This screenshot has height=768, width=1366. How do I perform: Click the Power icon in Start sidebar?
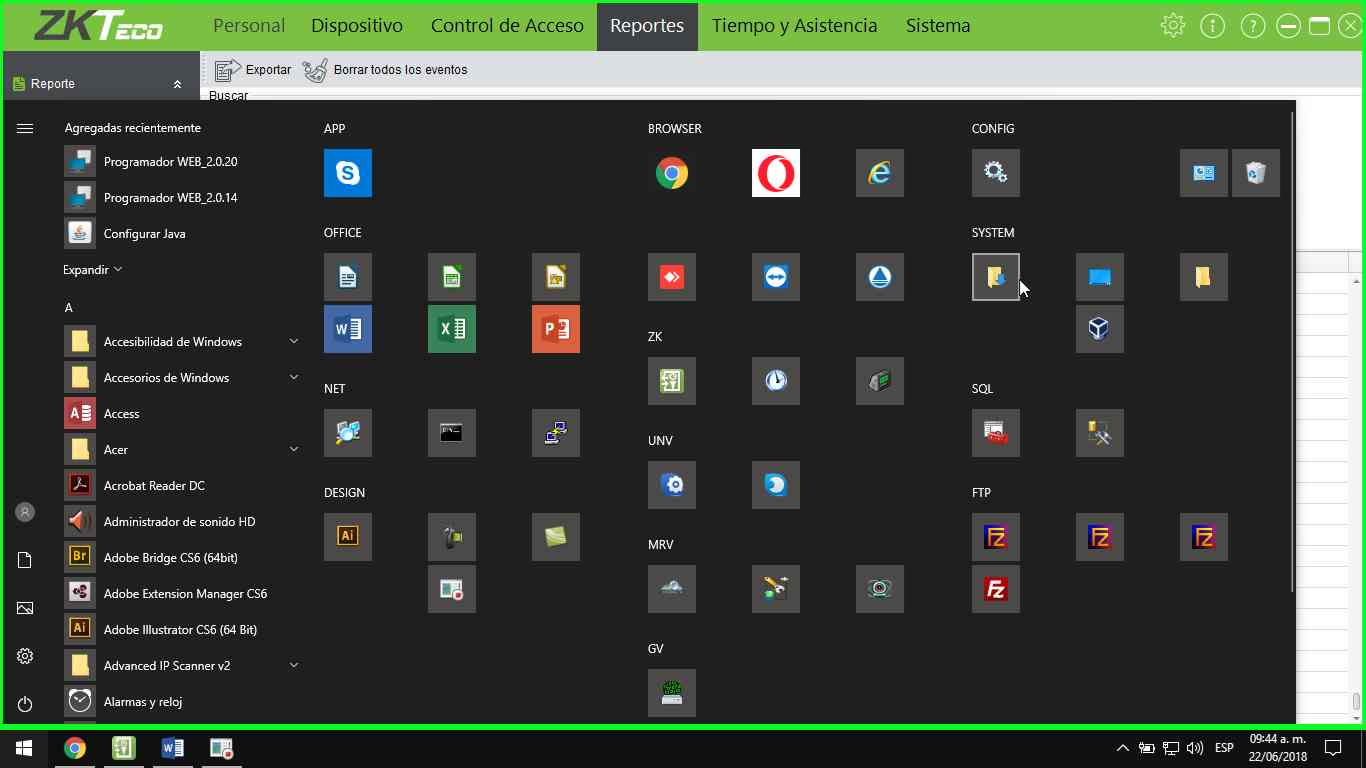tap(25, 704)
